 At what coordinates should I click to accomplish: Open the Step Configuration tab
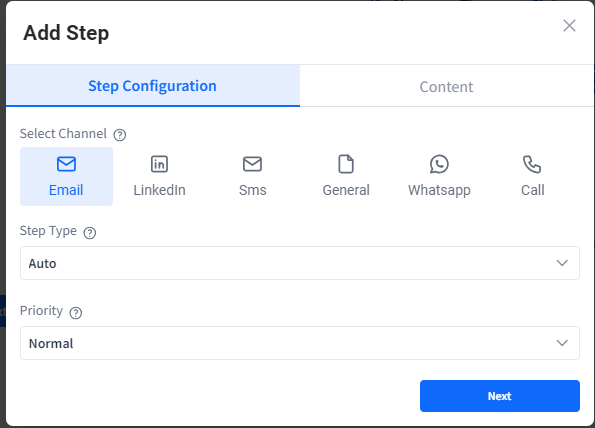coord(153,86)
